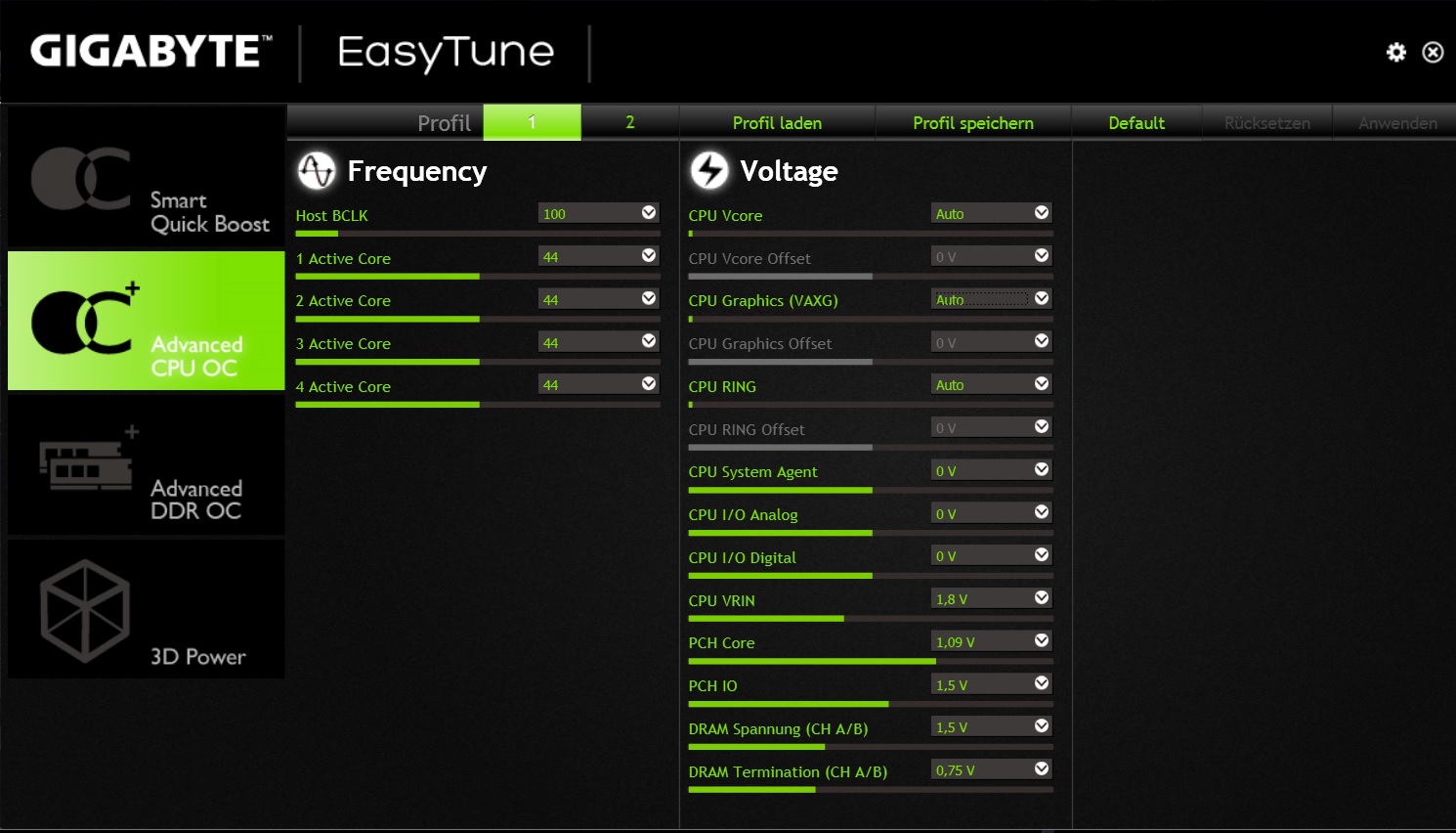Click the CPU System Agent slider
Screen dimensions: 1456x833
871,491
